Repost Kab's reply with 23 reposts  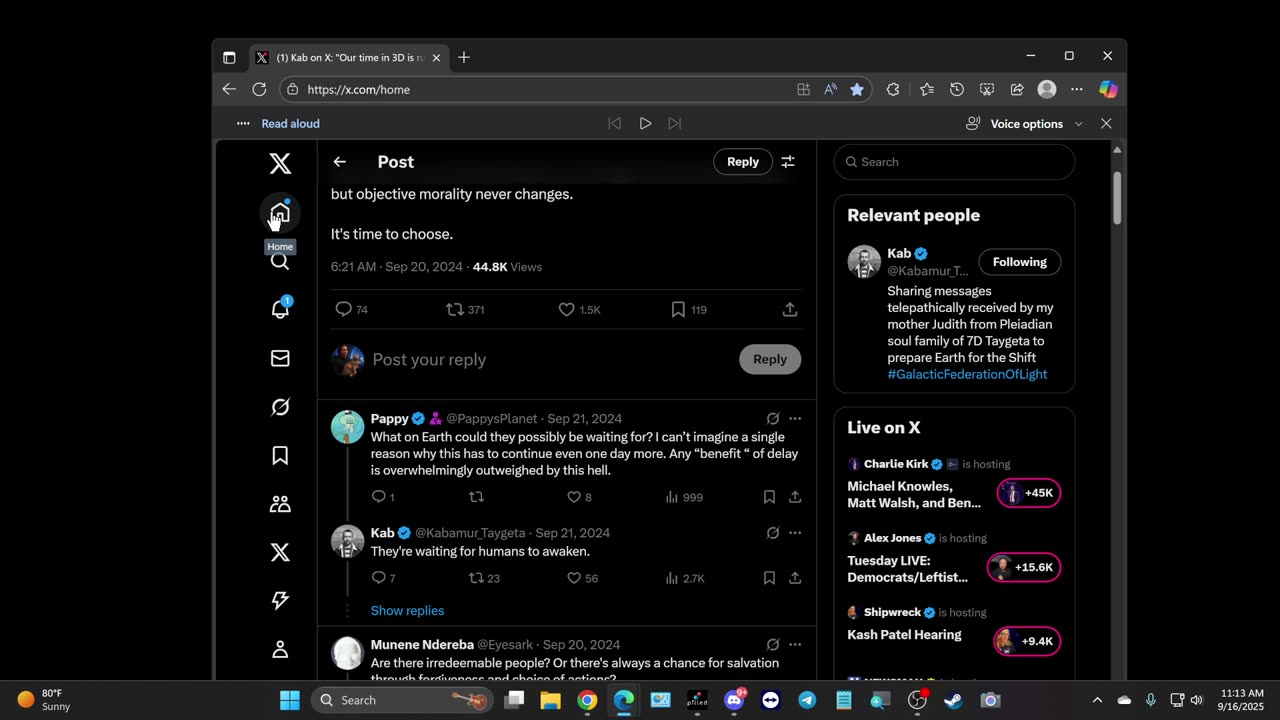click(484, 578)
